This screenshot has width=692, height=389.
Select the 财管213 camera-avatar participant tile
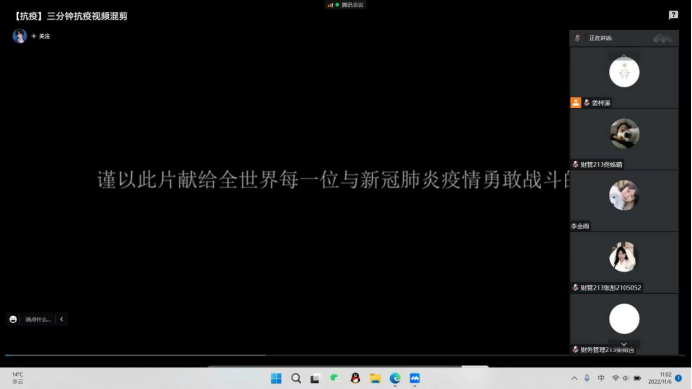click(624, 139)
